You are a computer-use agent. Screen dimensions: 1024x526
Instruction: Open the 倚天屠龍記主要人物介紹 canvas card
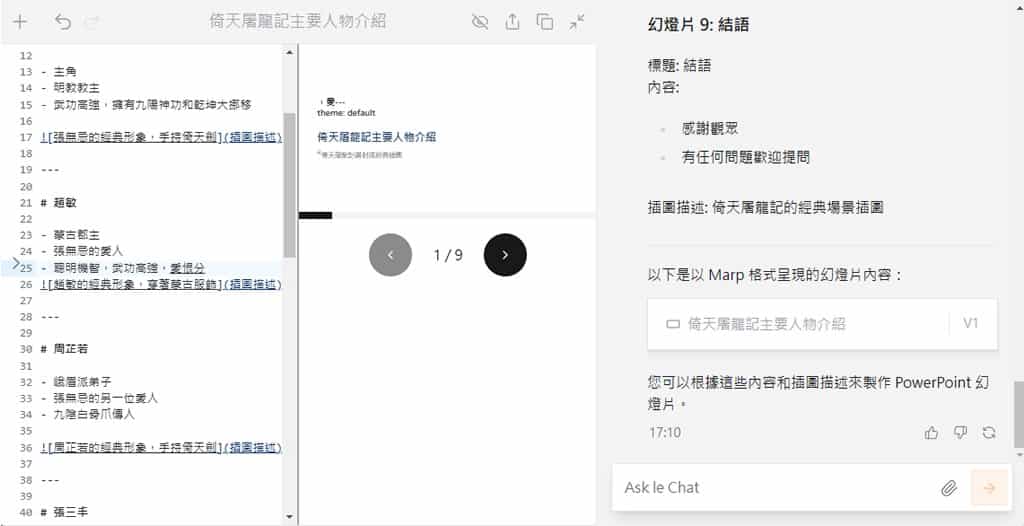[x=822, y=324]
